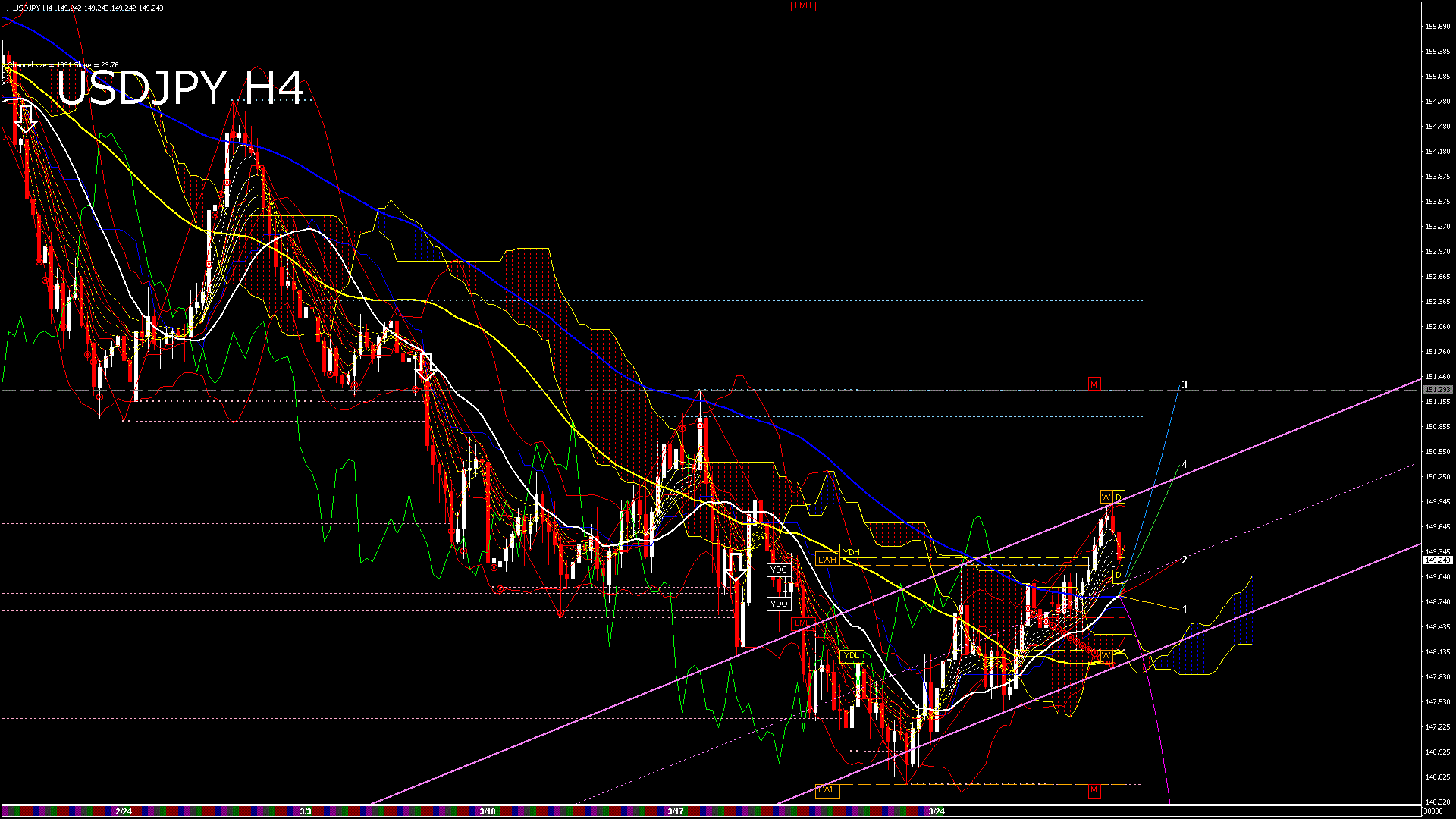Select the YDC label box

pyautogui.click(x=779, y=570)
